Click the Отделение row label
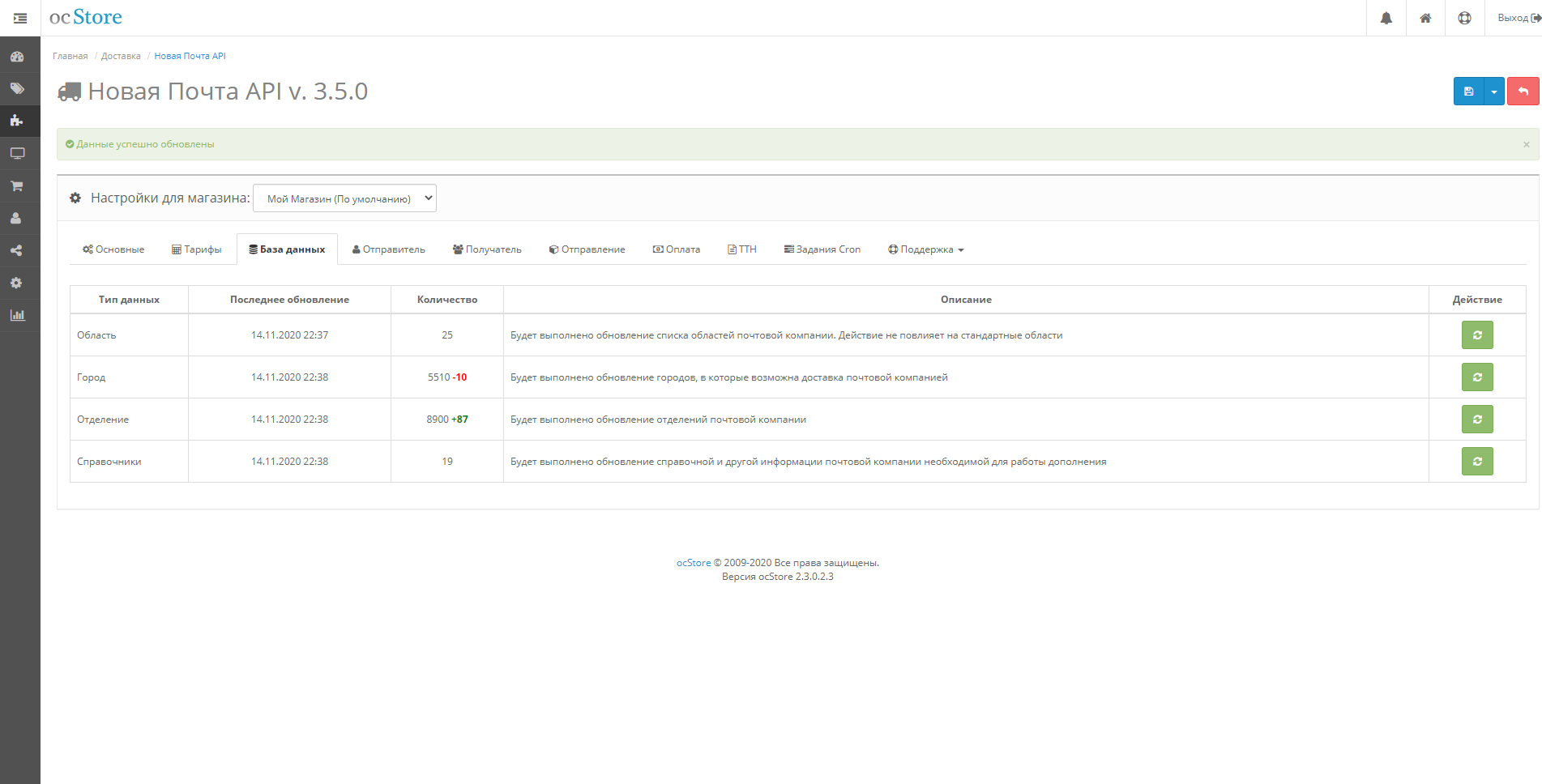The height and width of the screenshot is (784, 1542). click(103, 420)
